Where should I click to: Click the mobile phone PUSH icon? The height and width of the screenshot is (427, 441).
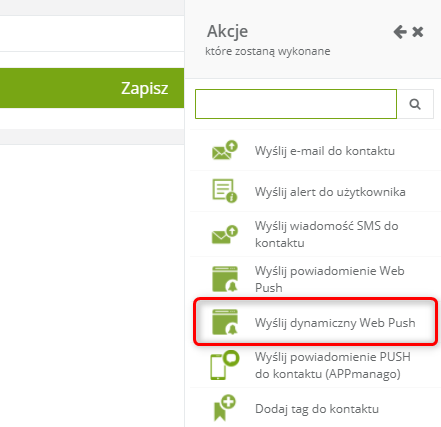pos(225,365)
